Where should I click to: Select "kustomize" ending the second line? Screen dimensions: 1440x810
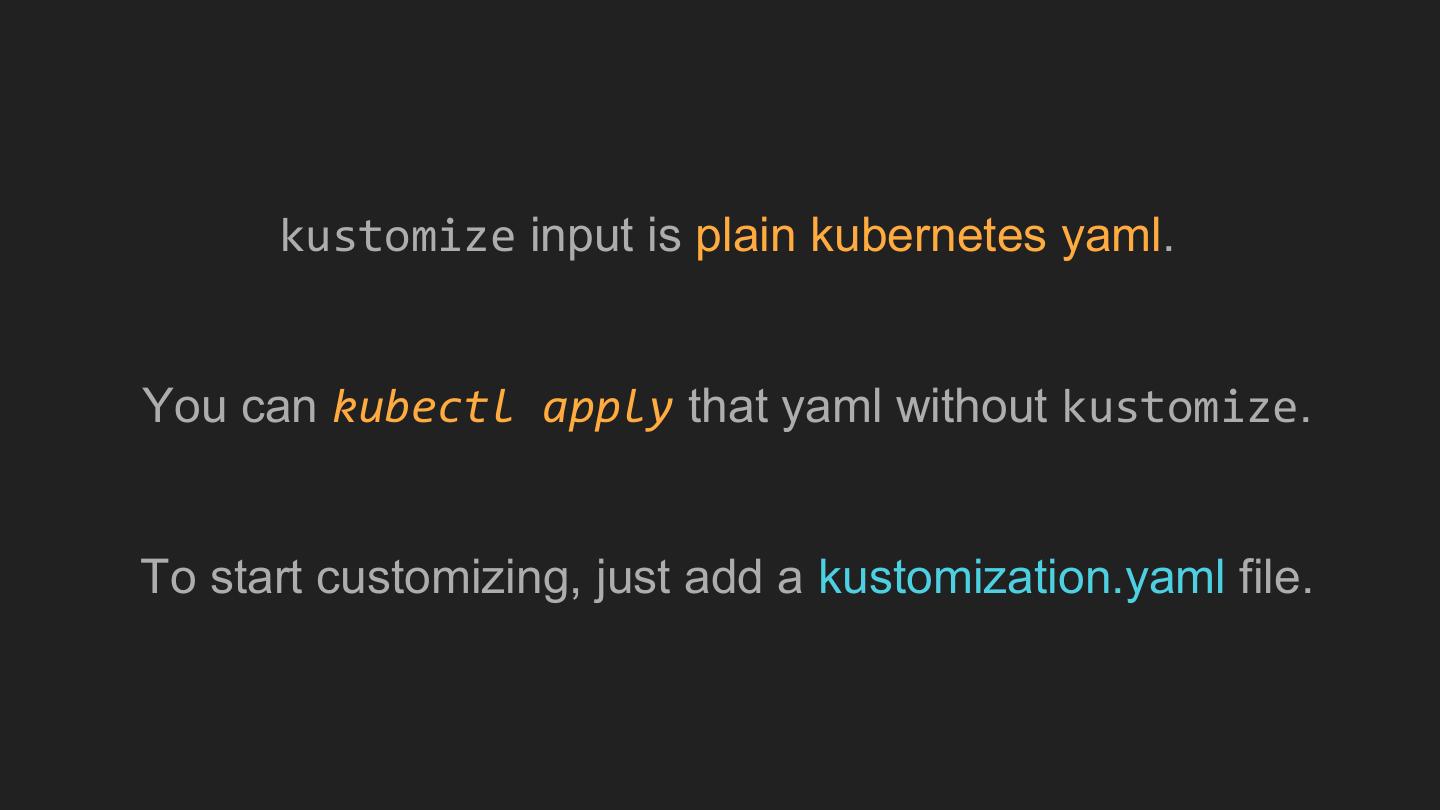pos(1179,407)
